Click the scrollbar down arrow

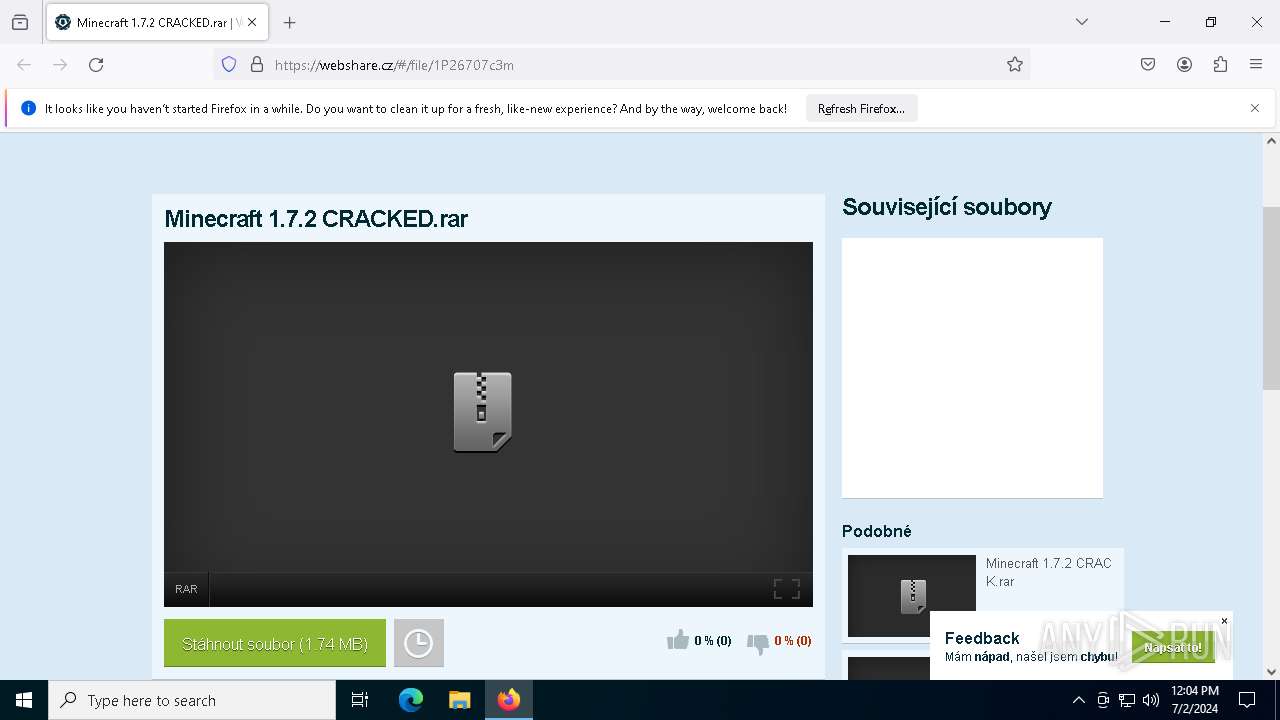pos(1271,671)
